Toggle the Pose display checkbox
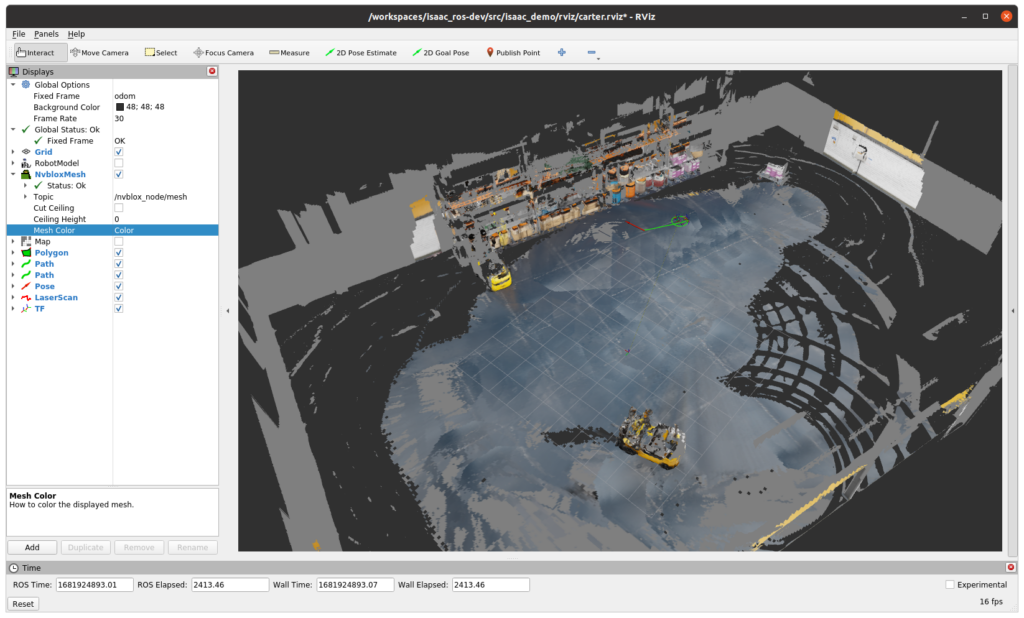 (119, 286)
